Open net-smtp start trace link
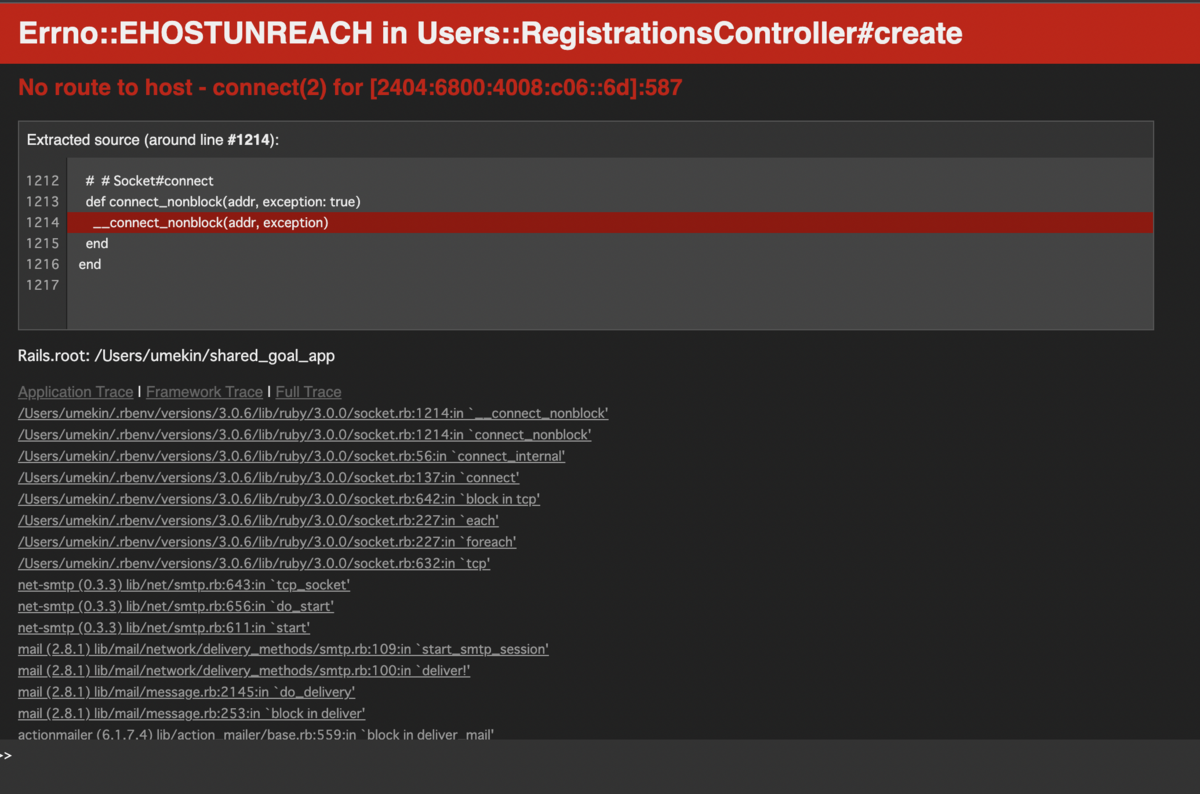 point(162,627)
